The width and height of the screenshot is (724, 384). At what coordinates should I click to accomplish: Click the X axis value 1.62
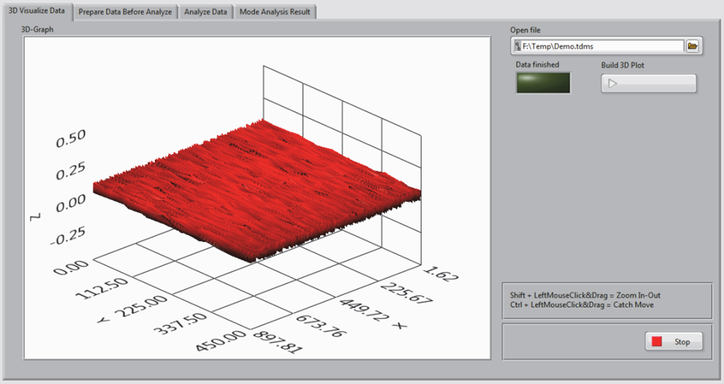[x=440, y=274]
